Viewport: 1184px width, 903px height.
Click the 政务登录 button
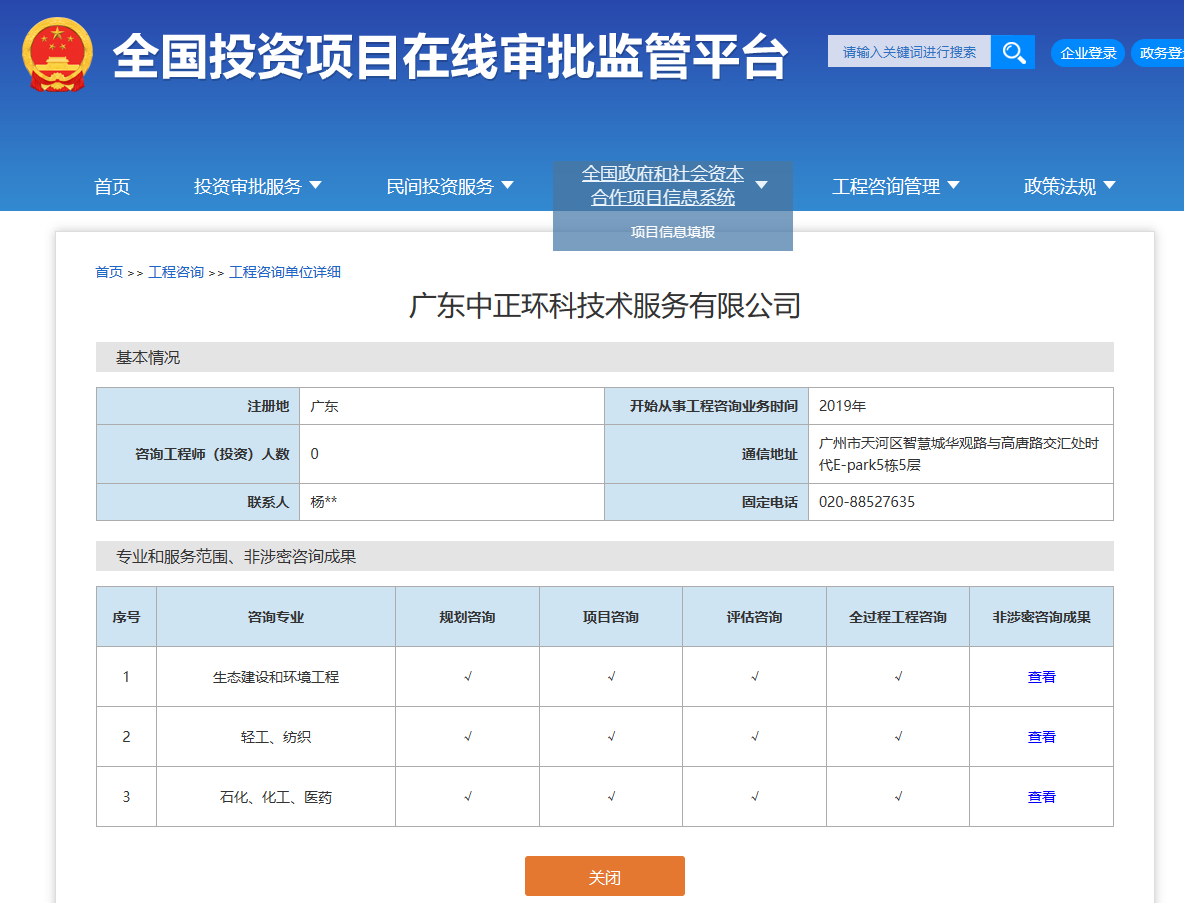tap(1159, 53)
